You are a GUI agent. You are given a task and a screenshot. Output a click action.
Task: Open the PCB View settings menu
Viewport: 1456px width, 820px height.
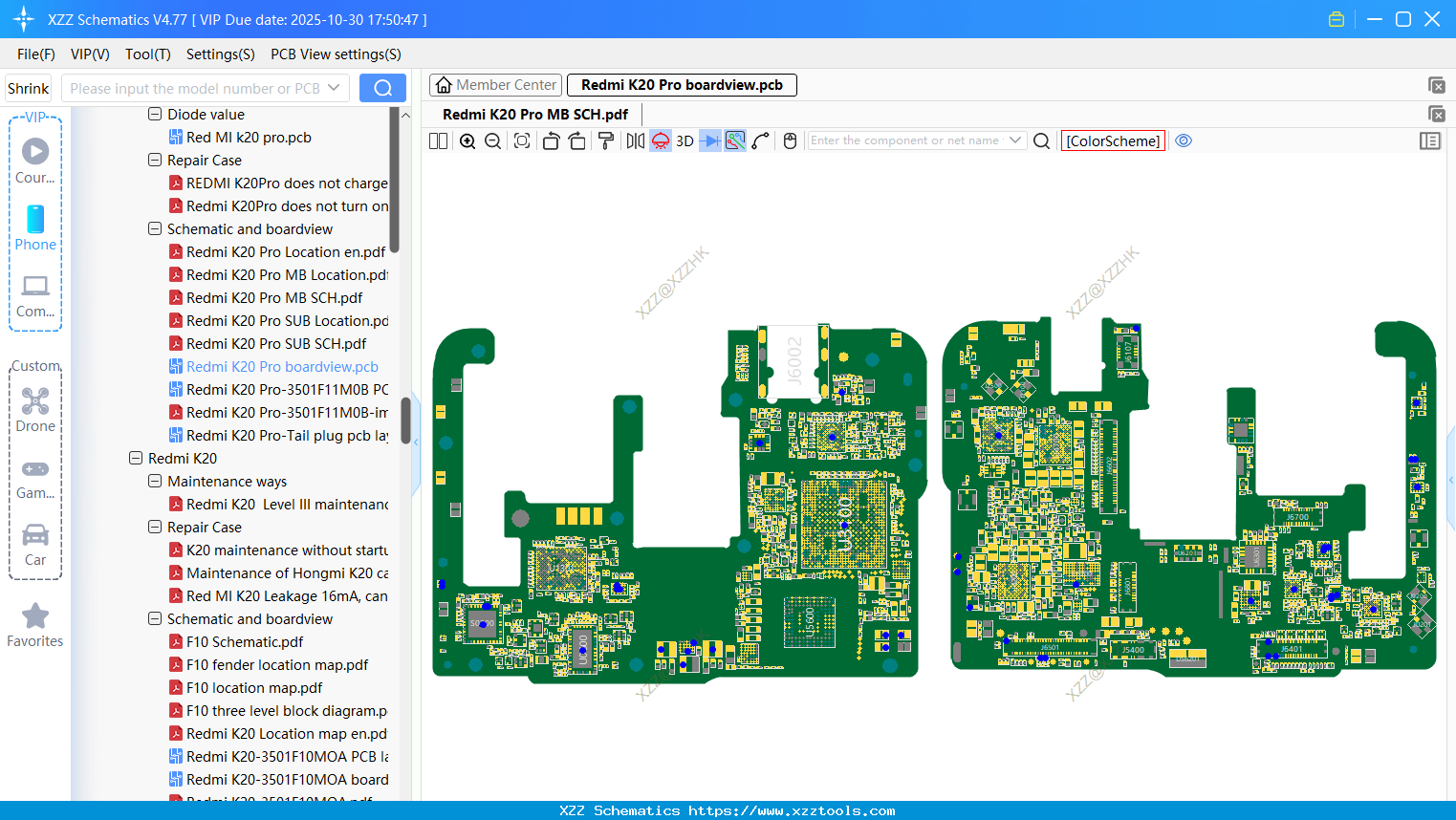[x=336, y=54]
